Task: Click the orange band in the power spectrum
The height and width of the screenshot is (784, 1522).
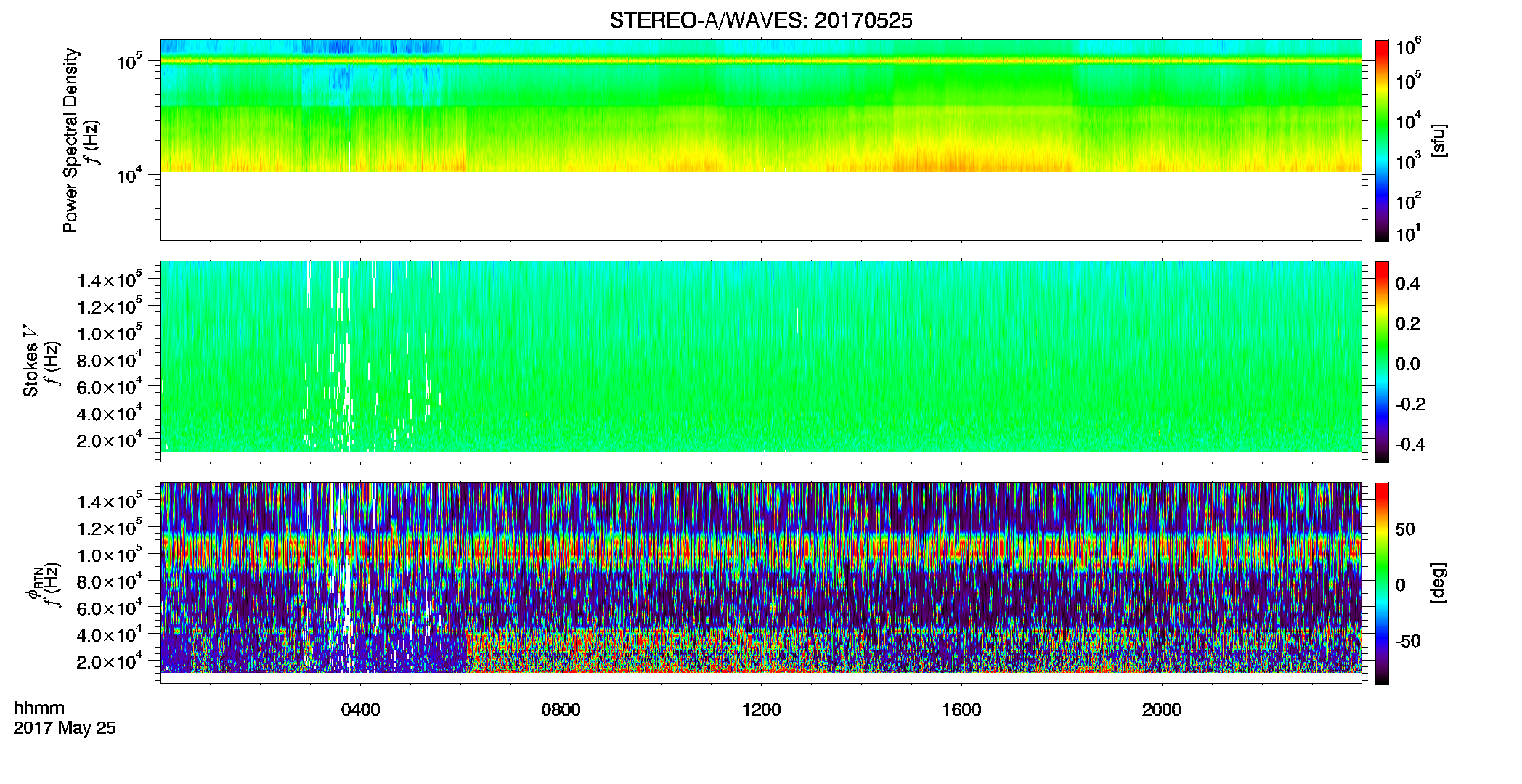Action: point(760,61)
